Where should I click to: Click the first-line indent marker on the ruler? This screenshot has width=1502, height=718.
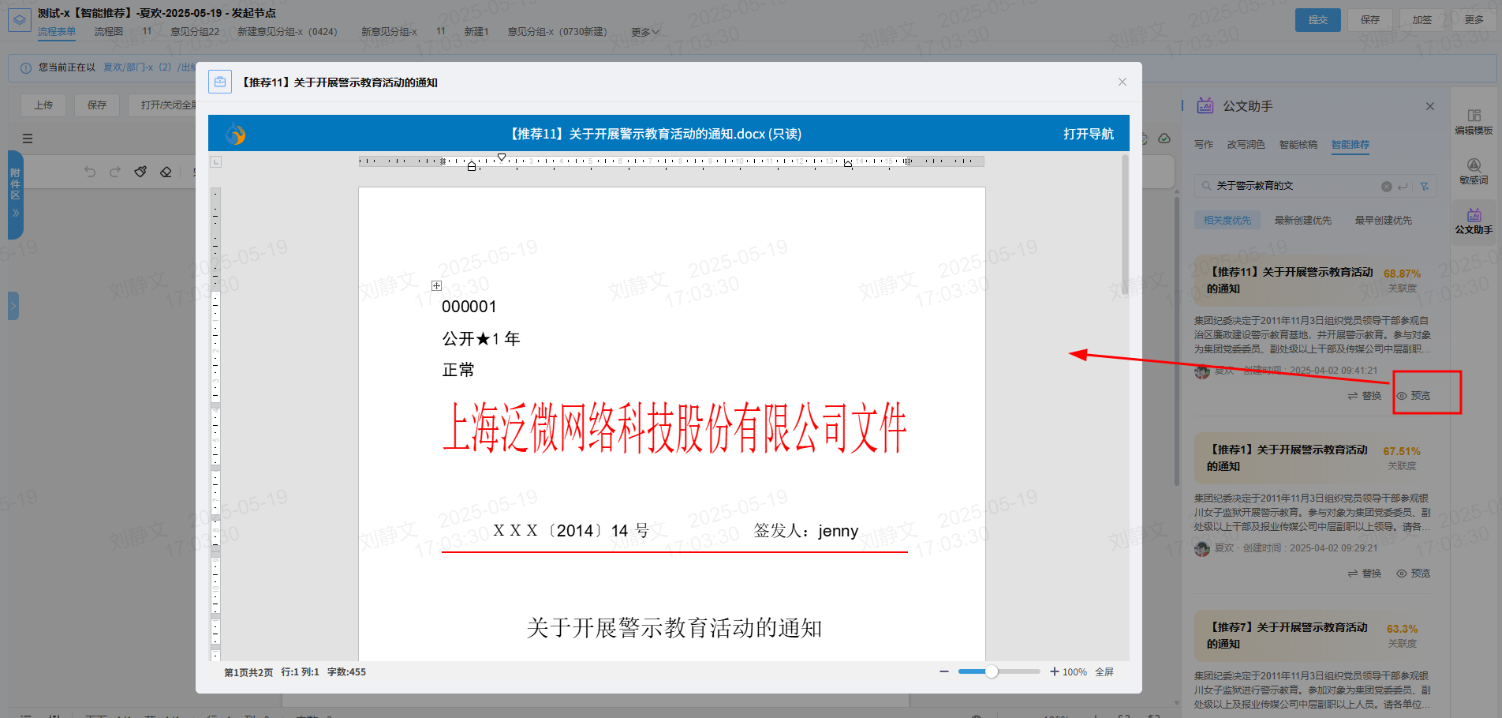point(502,157)
